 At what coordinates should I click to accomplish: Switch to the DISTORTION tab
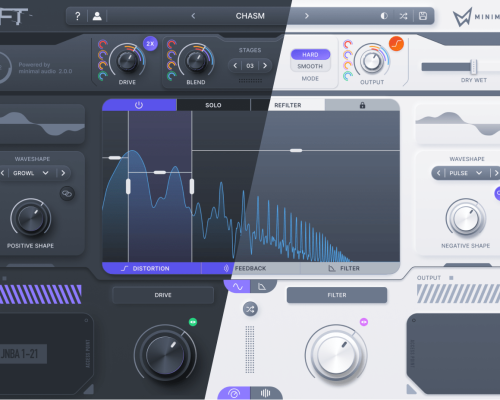[145, 268]
